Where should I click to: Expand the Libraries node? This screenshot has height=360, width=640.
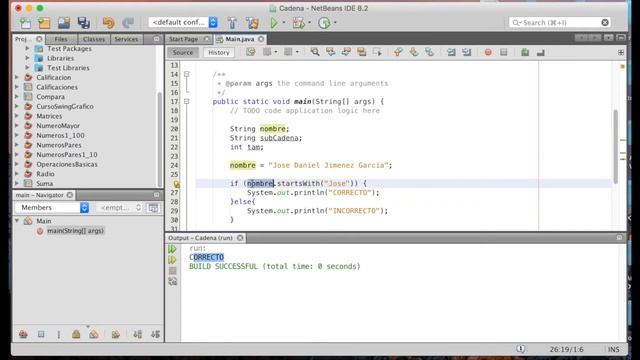(x=27, y=58)
